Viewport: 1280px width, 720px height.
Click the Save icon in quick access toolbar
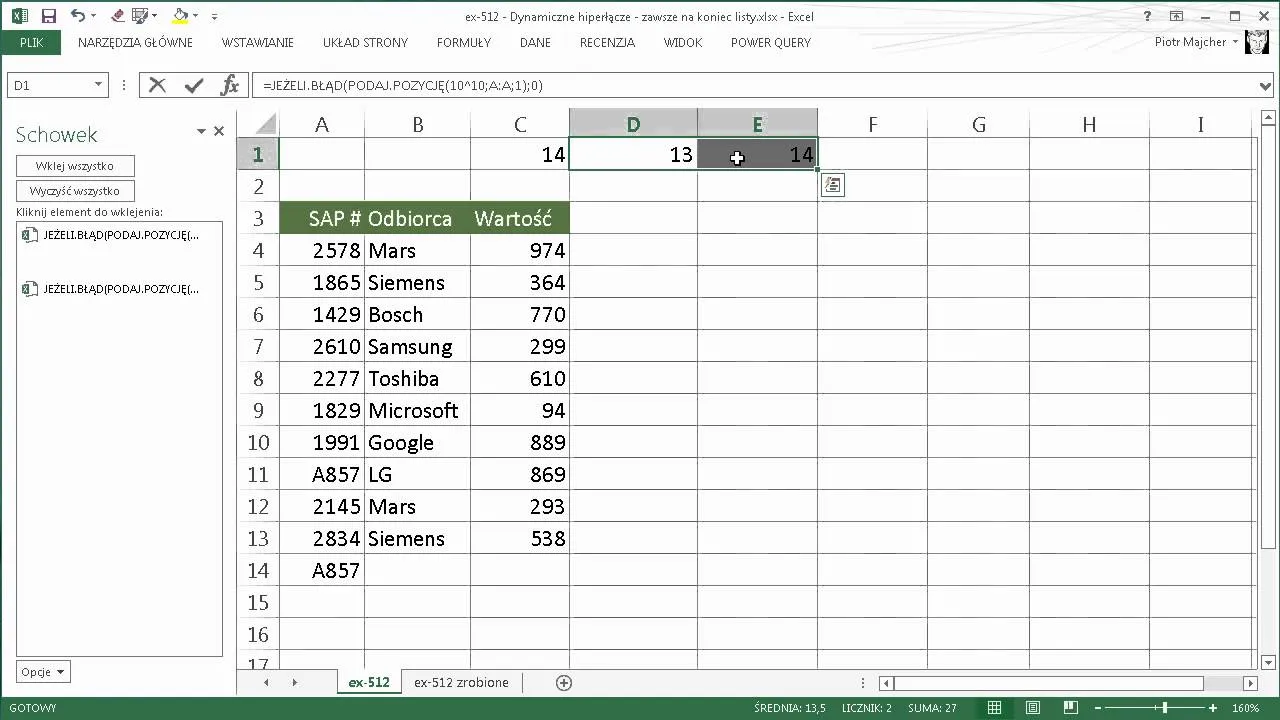48,16
